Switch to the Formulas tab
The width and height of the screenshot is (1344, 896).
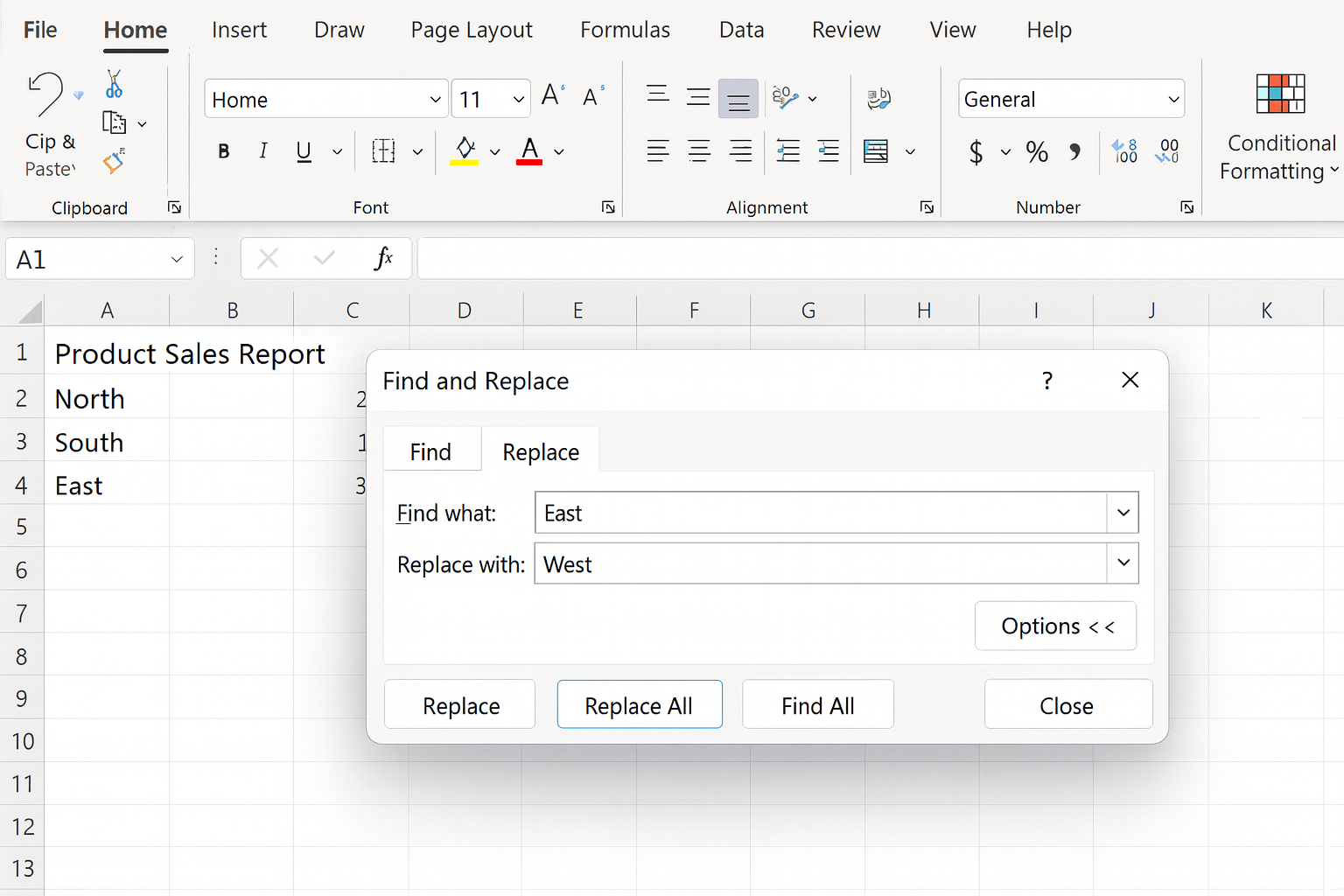point(625,31)
